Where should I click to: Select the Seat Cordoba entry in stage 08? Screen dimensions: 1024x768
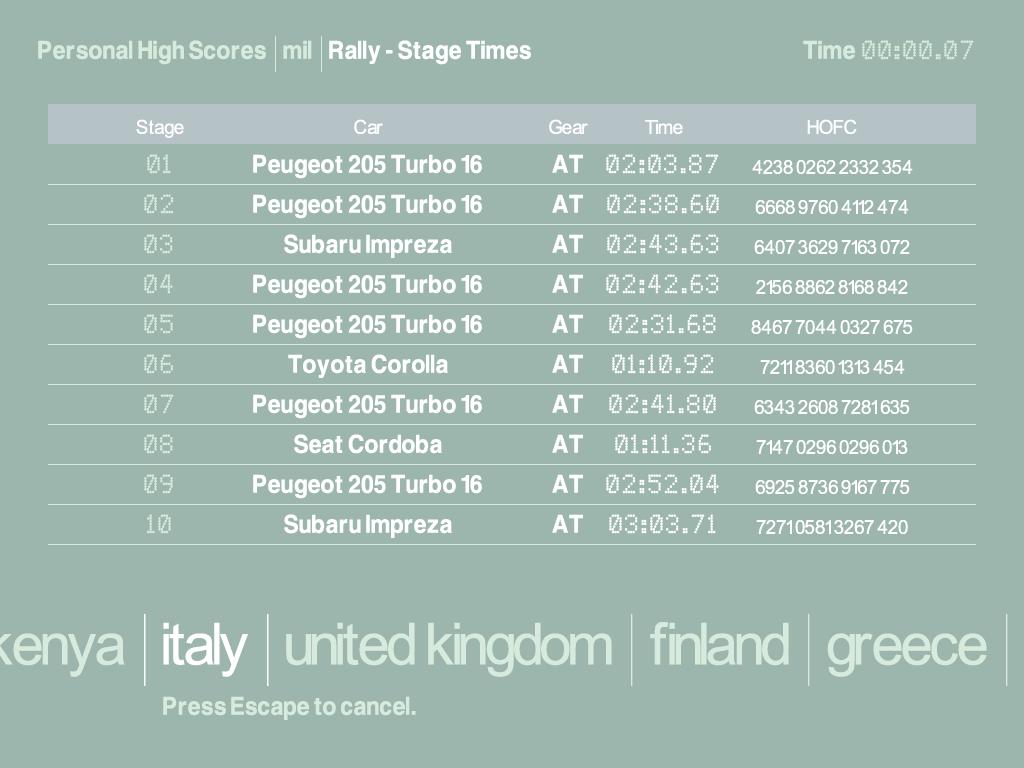coord(367,445)
